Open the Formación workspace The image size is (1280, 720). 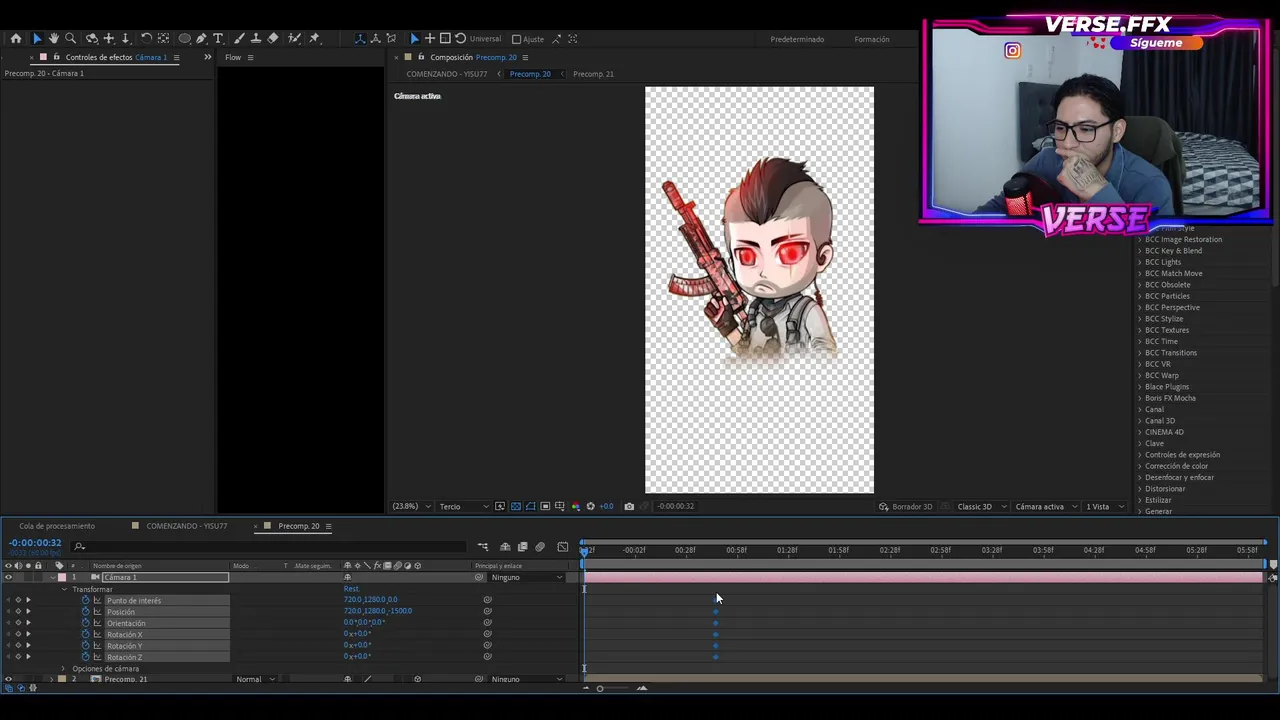[x=872, y=40]
